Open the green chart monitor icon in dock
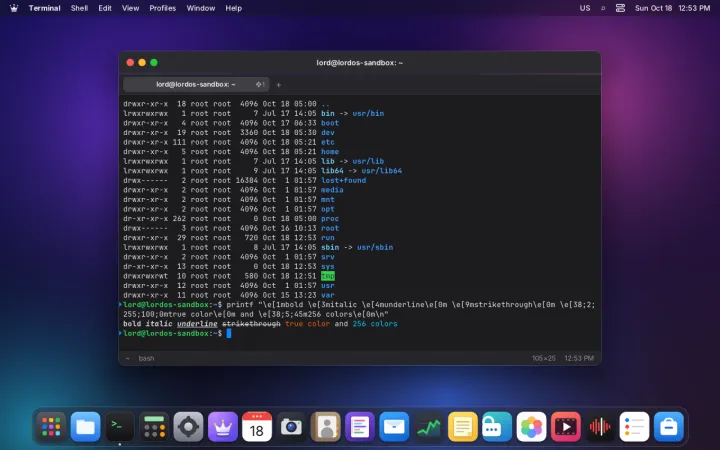Screen dimensions: 720x450 [x=428, y=427]
